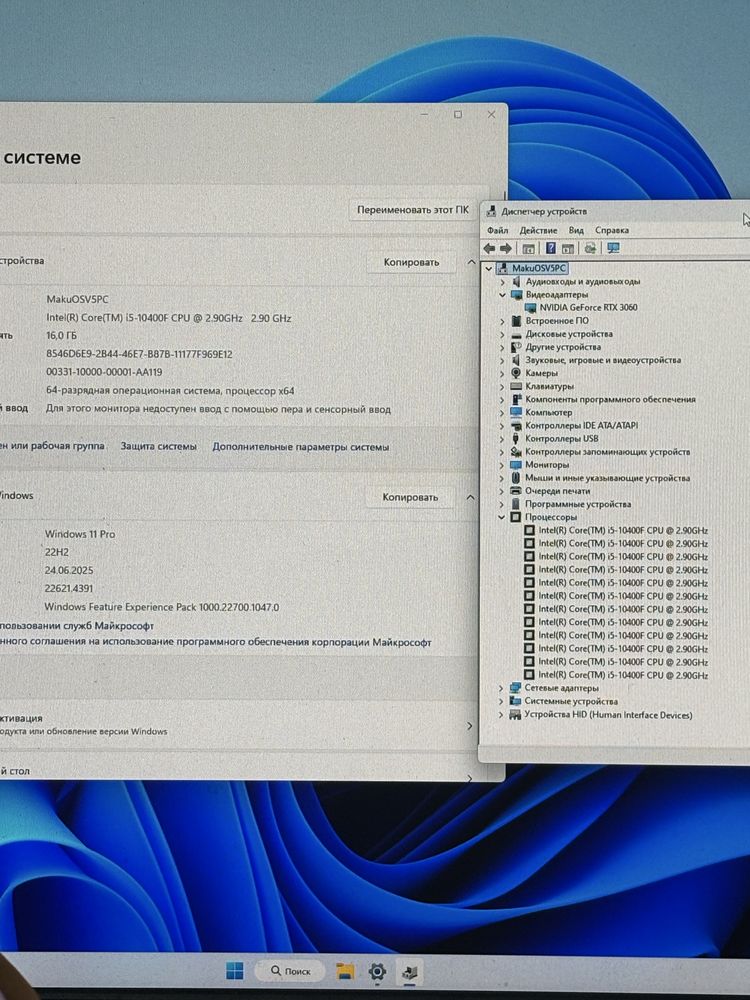Open the Файл menu
This screenshot has width=750, height=1000.
click(x=497, y=230)
